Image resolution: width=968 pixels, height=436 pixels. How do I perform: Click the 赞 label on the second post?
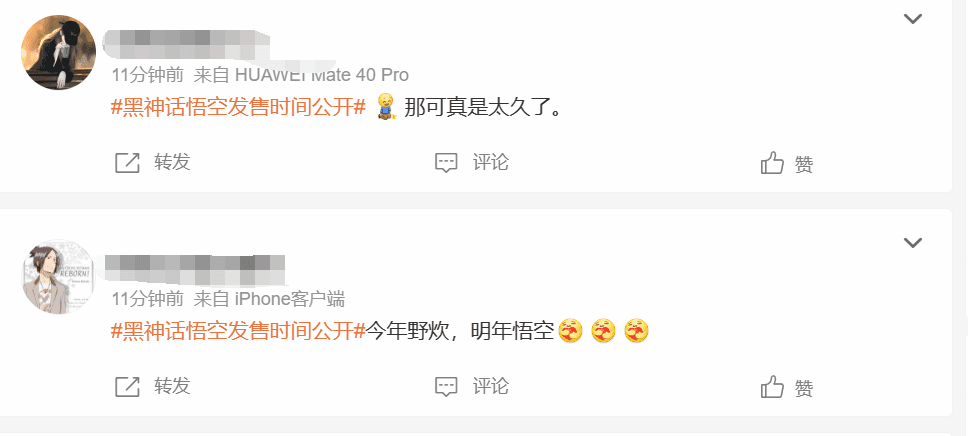pyautogui.click(x=804, y=388)
